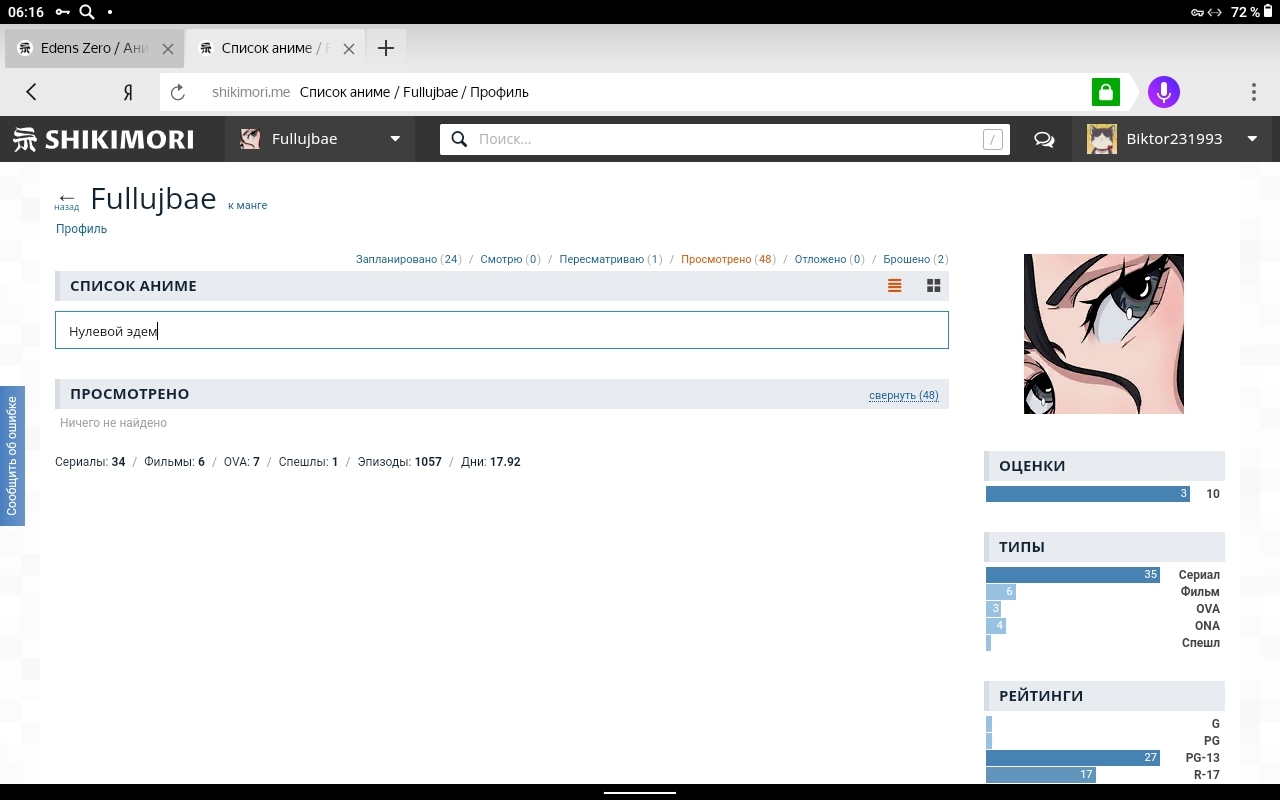The height and width of the screenshot is (800, 1280).
Task: Switch to list view layout icon
Action: [x=894, y=286]
